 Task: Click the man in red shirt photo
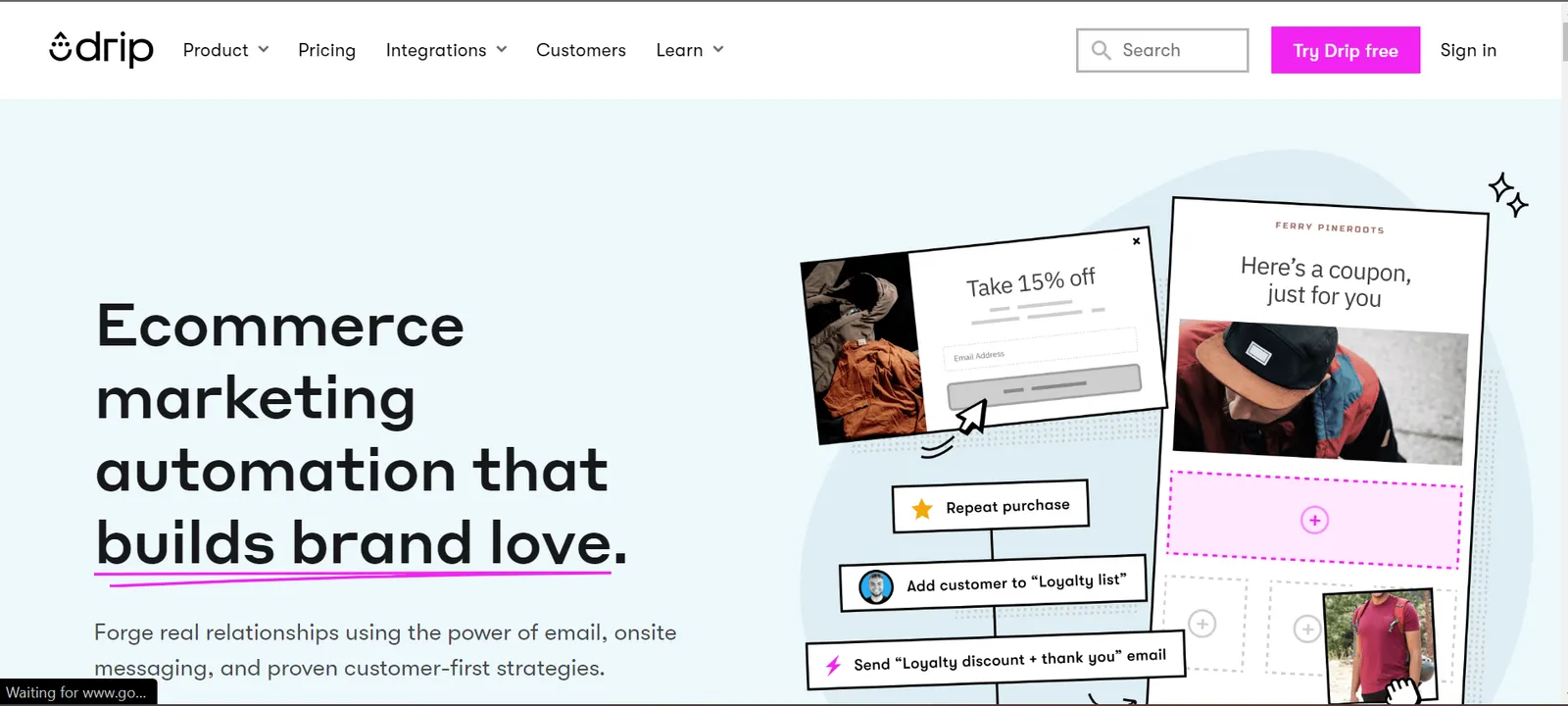[1381, 645]
